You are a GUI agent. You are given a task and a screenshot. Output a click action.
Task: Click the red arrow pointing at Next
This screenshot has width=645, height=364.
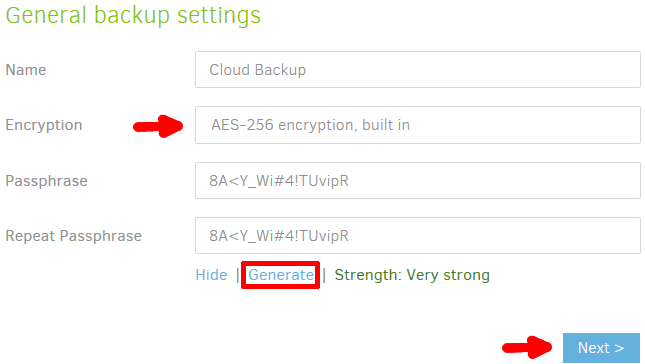click(527, 347)
